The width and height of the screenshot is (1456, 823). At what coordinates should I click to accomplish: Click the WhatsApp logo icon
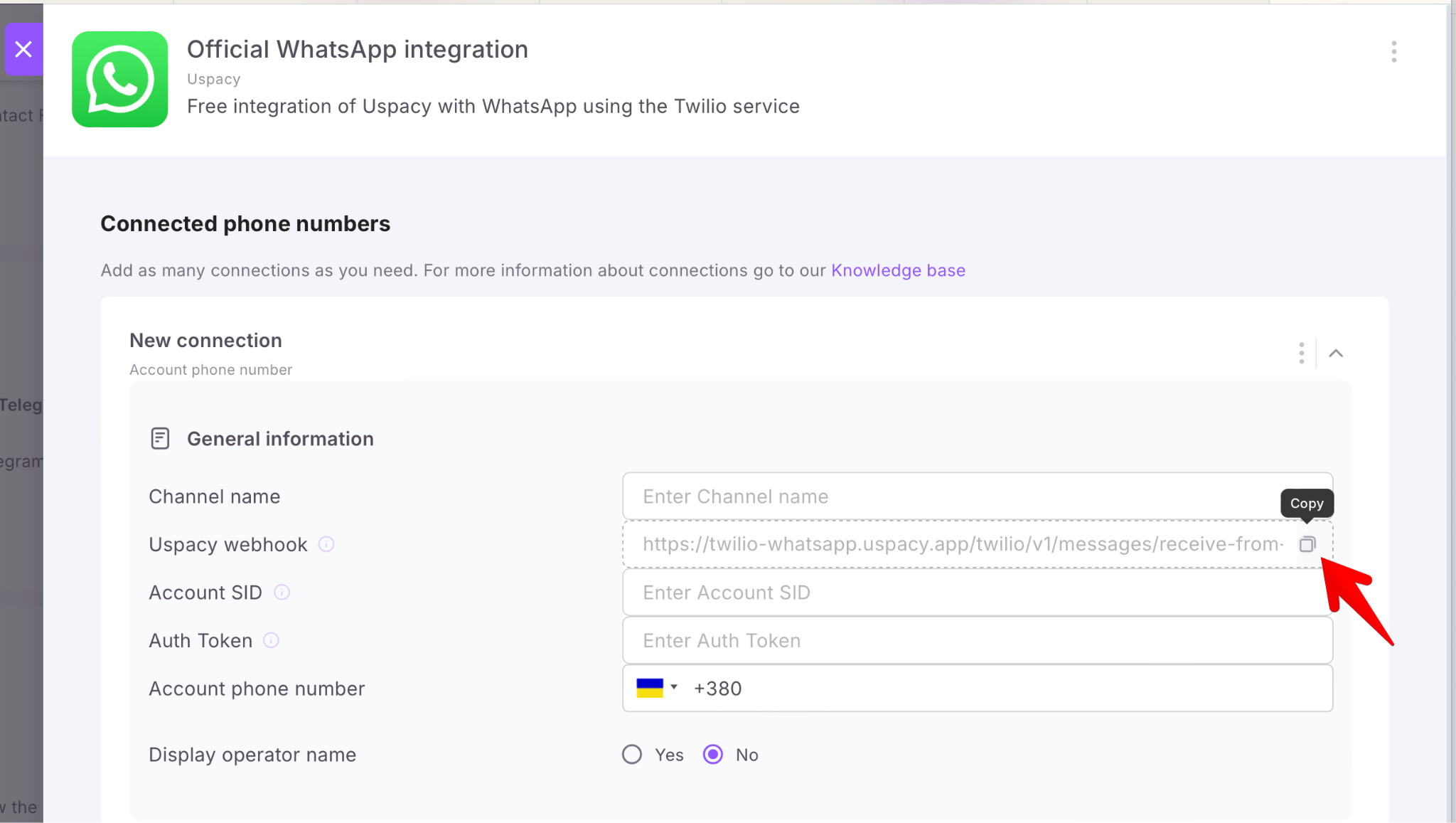click(119, 79)
